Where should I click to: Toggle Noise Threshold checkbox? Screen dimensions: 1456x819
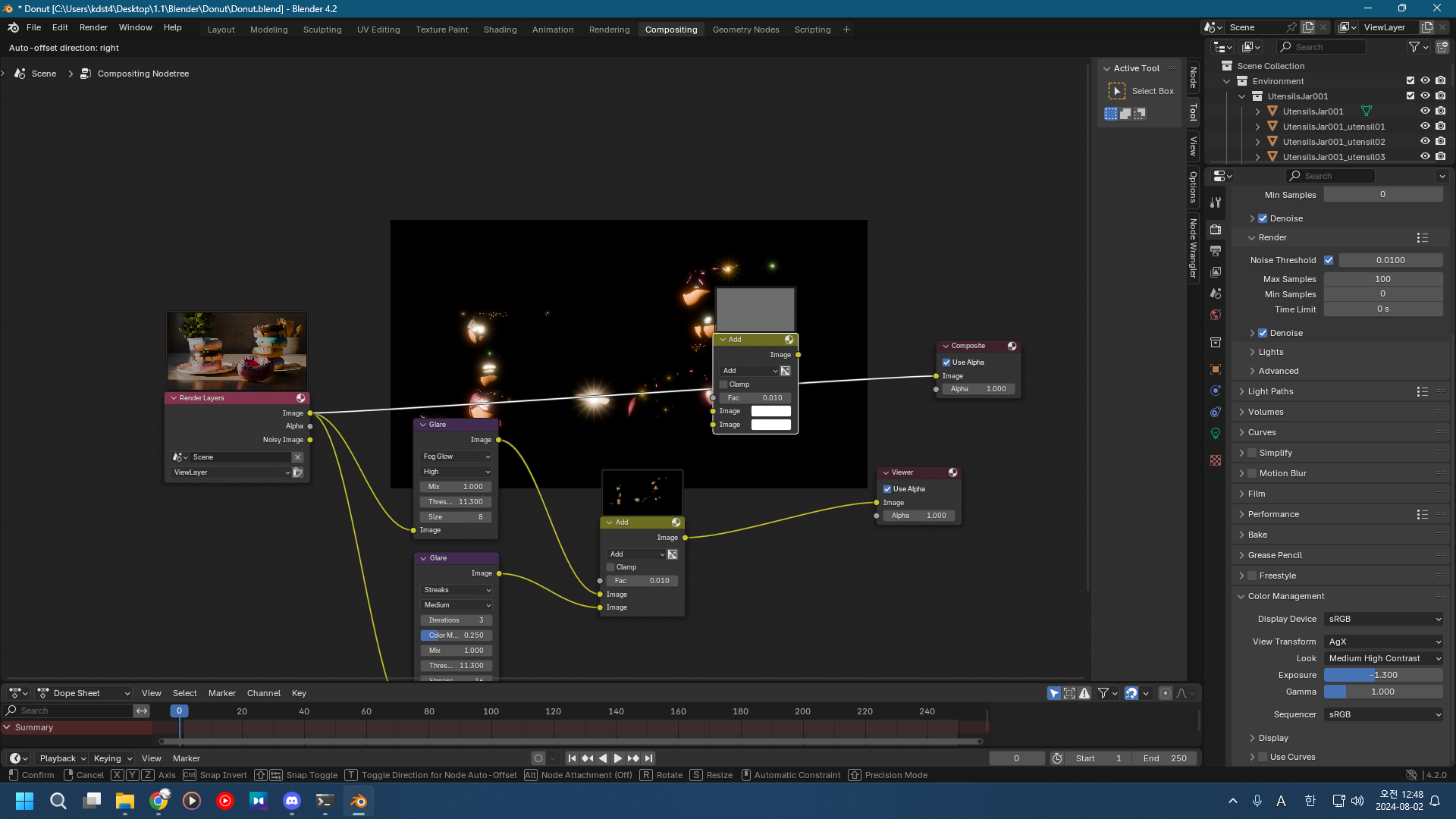click(x=1329, y=260)
